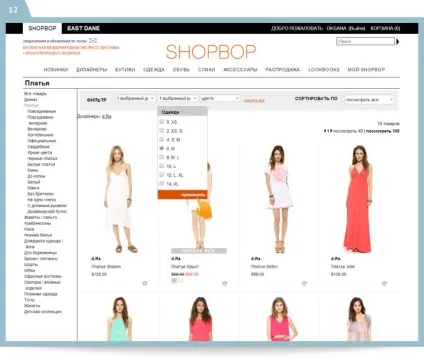Screen dimensions: 424x360
Task: Click the envelope icon beside email notifications
Action: (93, 41)
